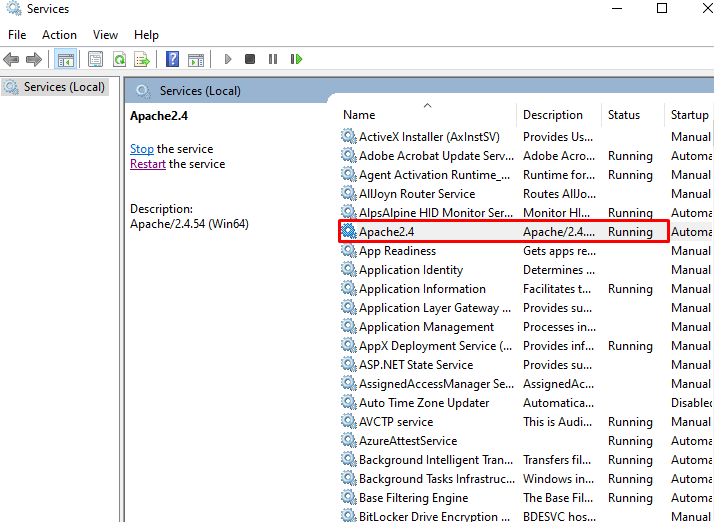Click the gear icon for Adobe Acrobat Update
This screenshot has height=522, width=714.
click(348, 155)
